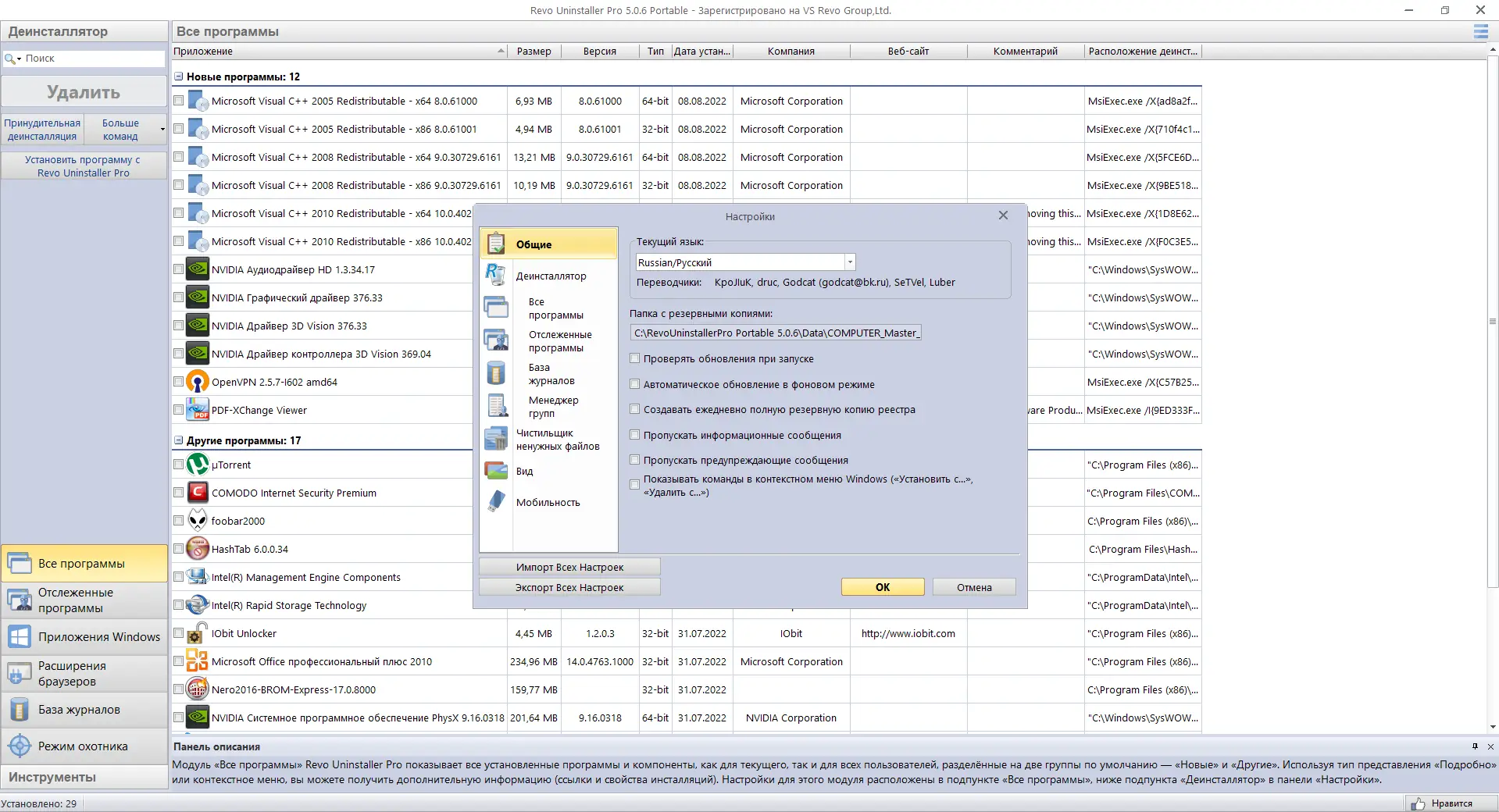The height and width of the screenshot is (812, 1499).
Task: Check the box for IObit Unlocker row
Action: coord(179,633)
